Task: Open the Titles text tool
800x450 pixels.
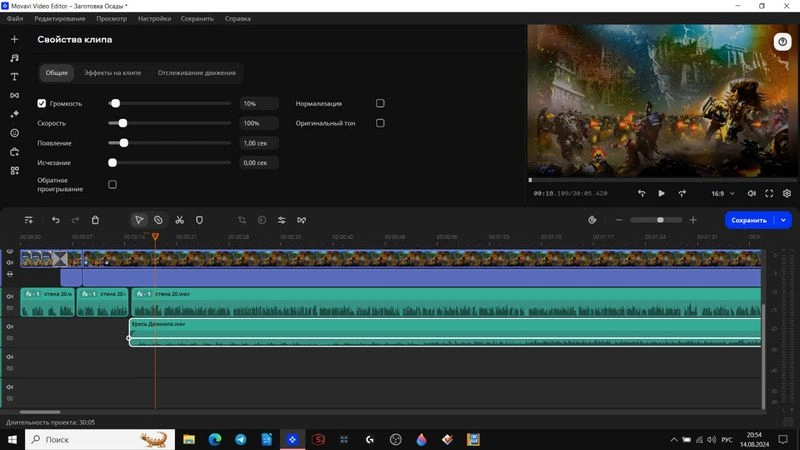Action: click(14, 77)
